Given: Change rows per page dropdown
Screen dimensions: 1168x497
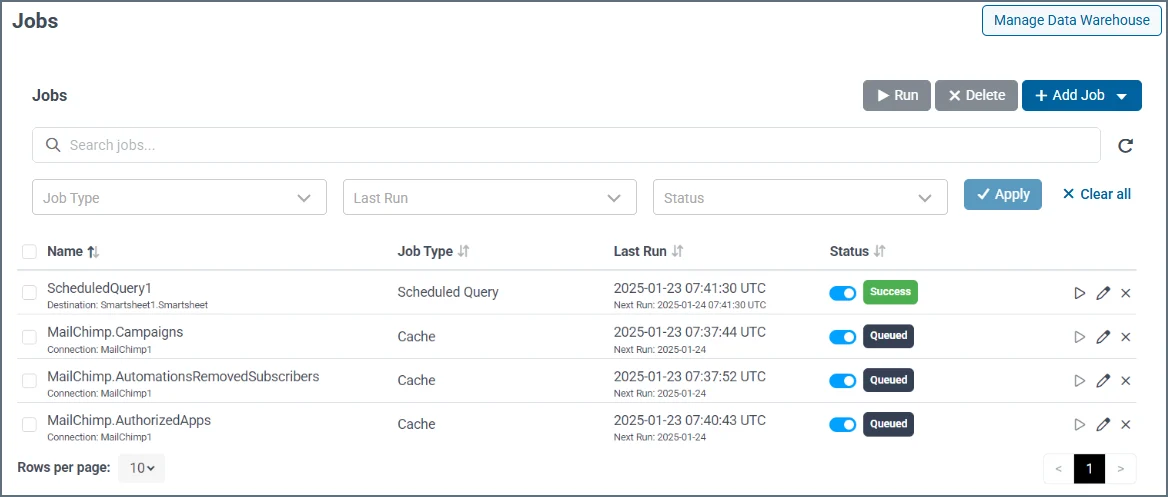Looking at the screenshot, I should 142,468.
